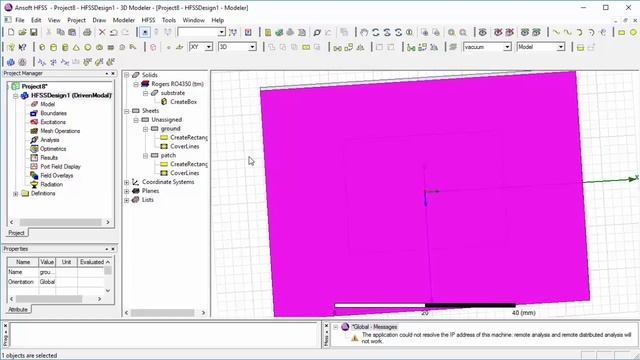640x360 pixels.
Task: Select the Draw line tool
Action: (x=556, y=32)
